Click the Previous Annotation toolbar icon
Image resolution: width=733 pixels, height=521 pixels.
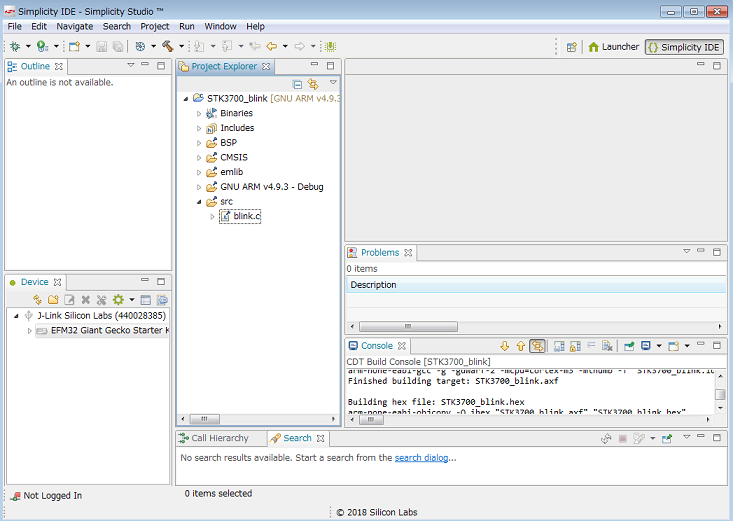227,46
